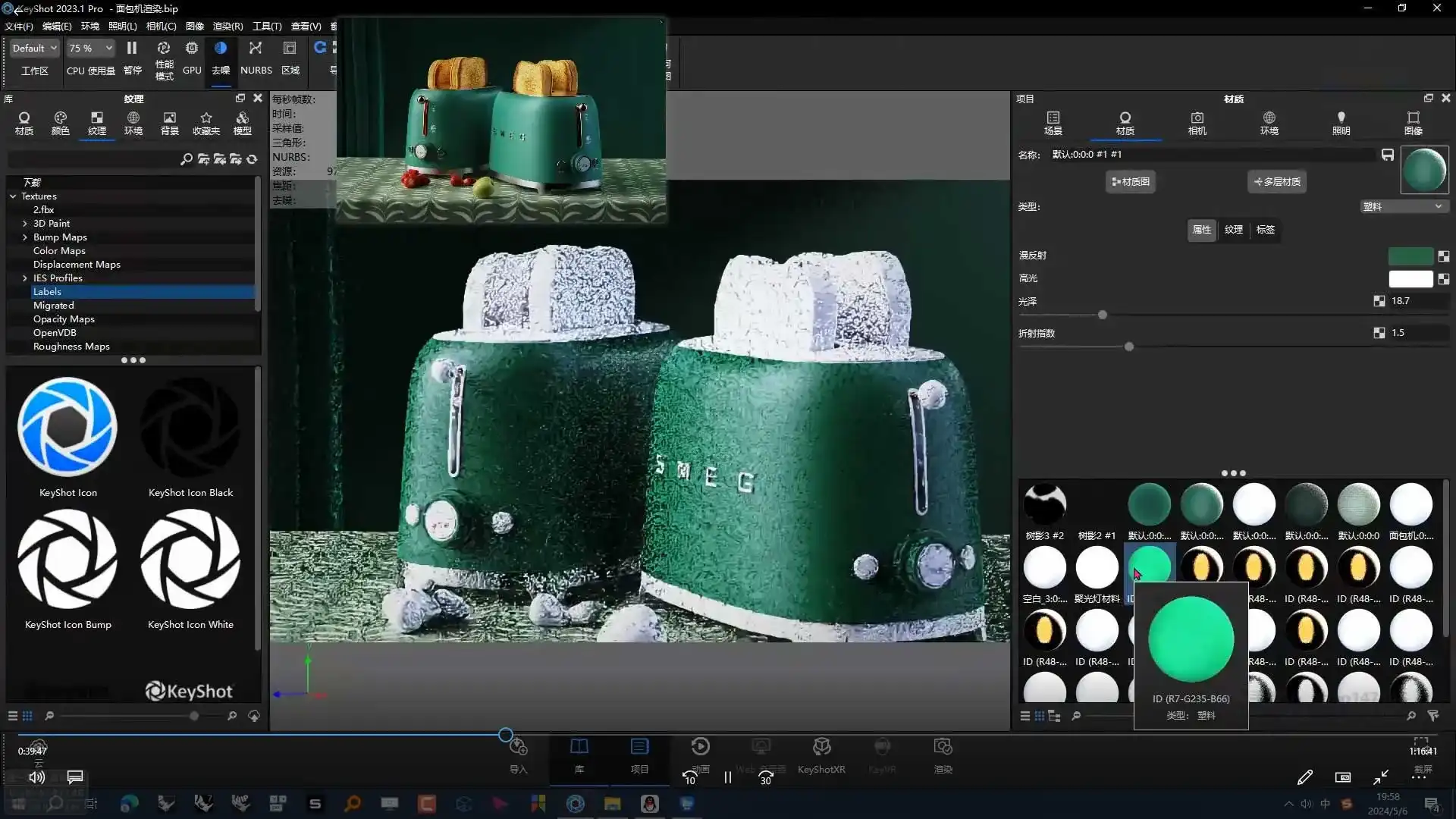Click the Multi-layer material (多层材质) button
The image size is (1456, 819).
coord(1277,182)
